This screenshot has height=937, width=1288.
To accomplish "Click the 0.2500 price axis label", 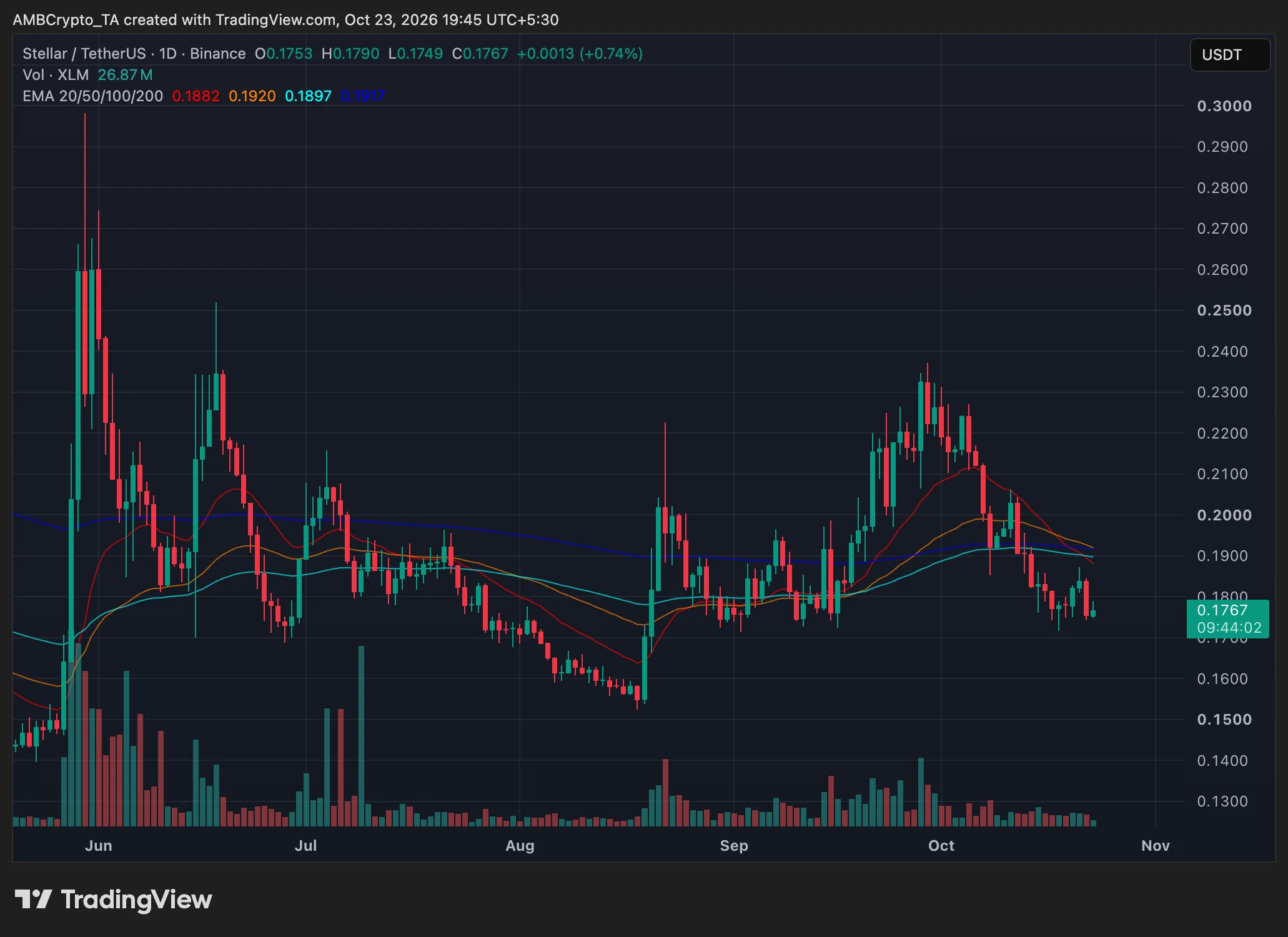I will click(x=1224, y=310).
